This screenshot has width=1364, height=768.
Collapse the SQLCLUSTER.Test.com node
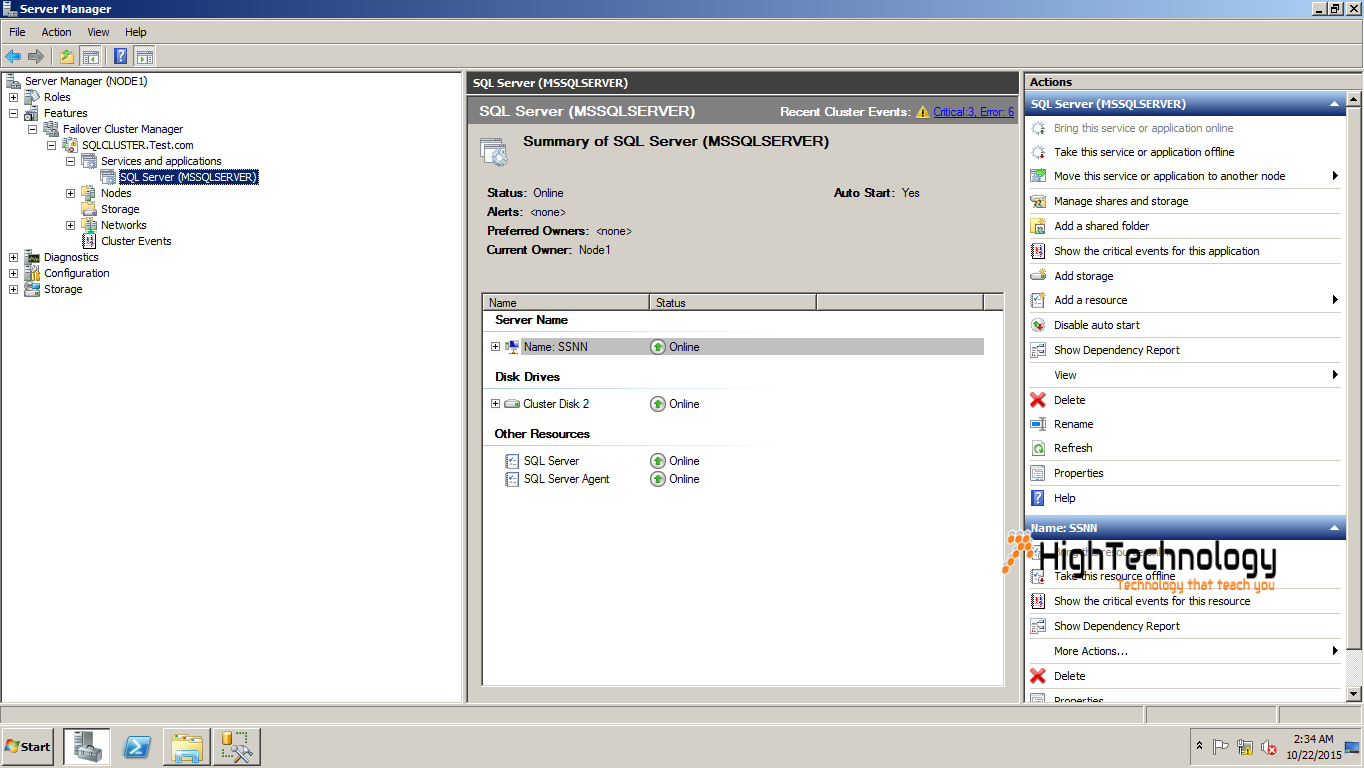click(x=51, y=145)
